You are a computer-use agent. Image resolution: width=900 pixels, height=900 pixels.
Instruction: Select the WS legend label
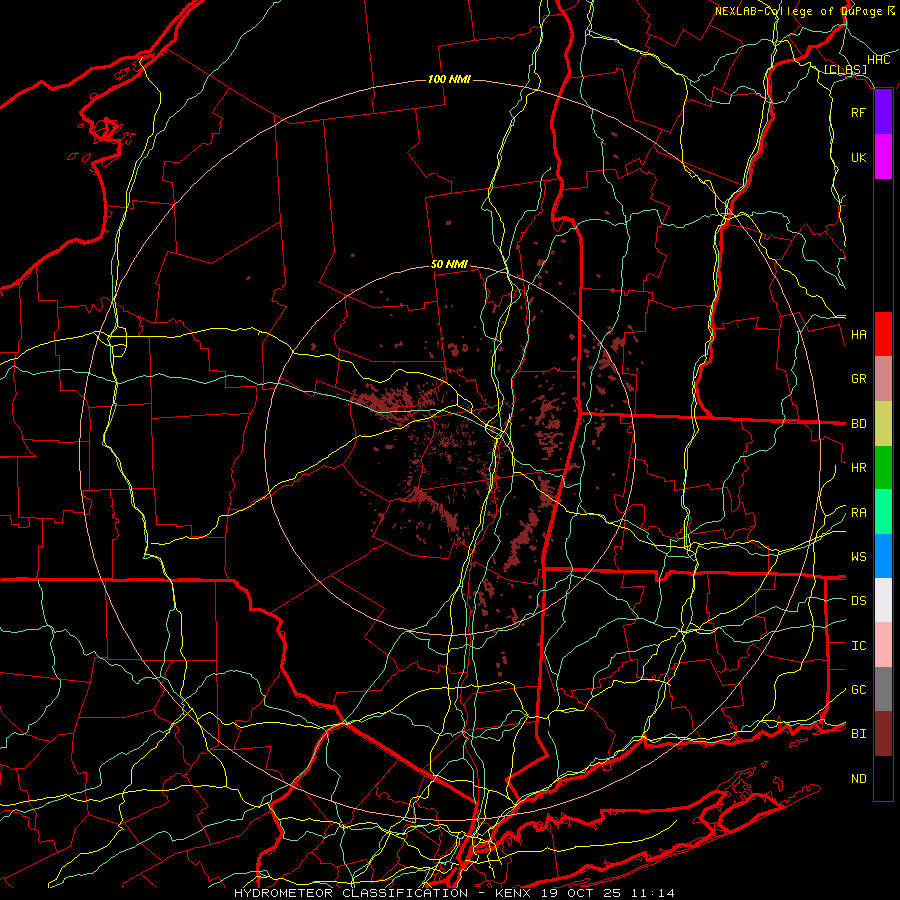point(859,557)
